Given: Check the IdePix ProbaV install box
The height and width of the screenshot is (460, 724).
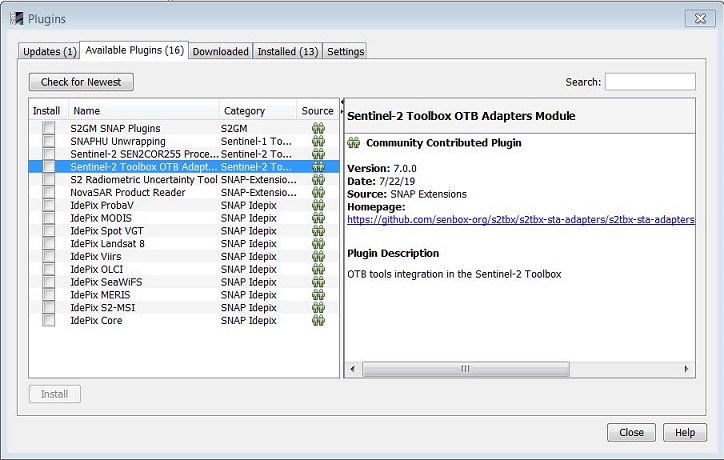Looking at the screenshot, I should coord(48,205).
